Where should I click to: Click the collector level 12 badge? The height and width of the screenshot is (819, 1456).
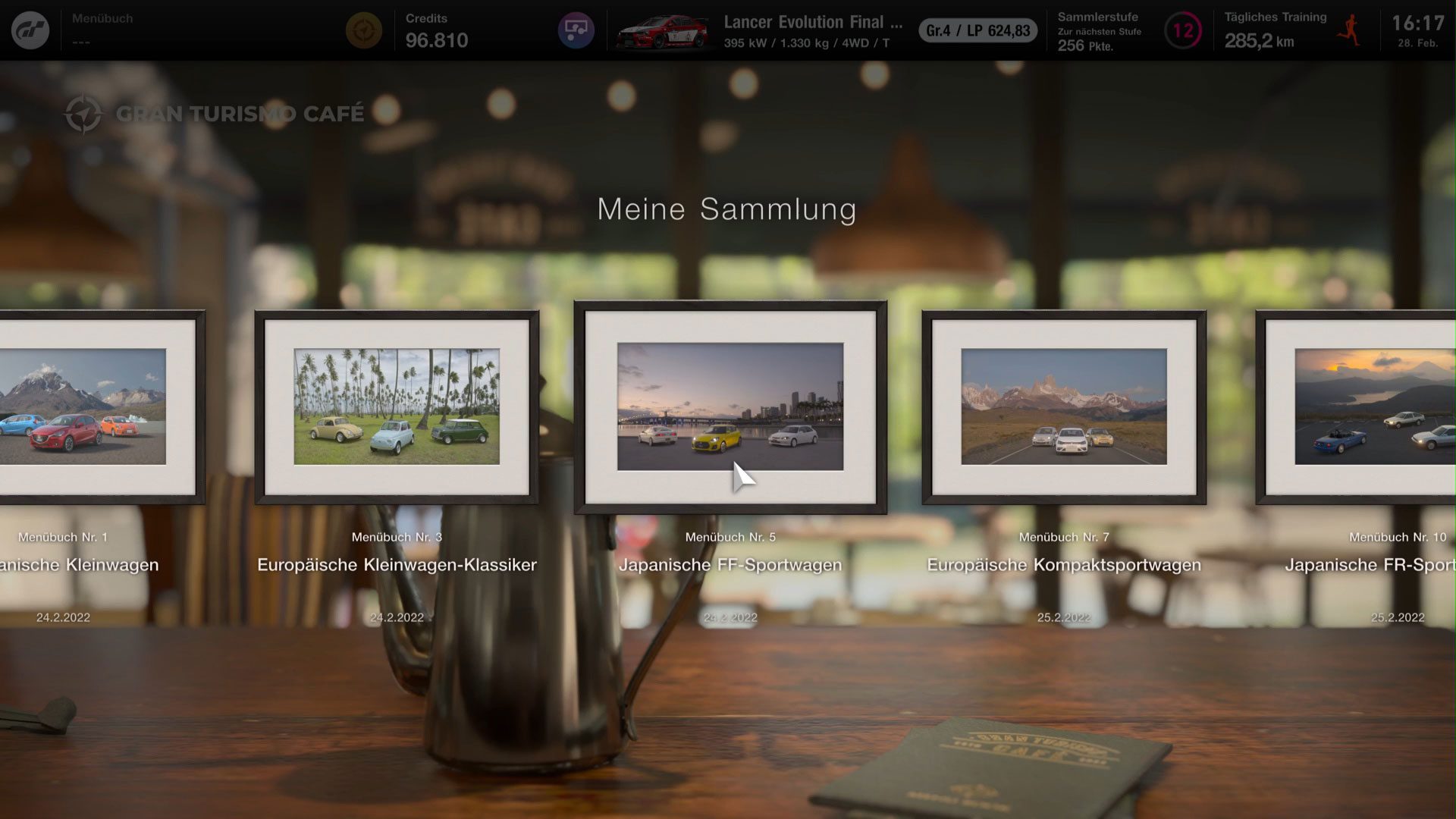coord(1183,31)
